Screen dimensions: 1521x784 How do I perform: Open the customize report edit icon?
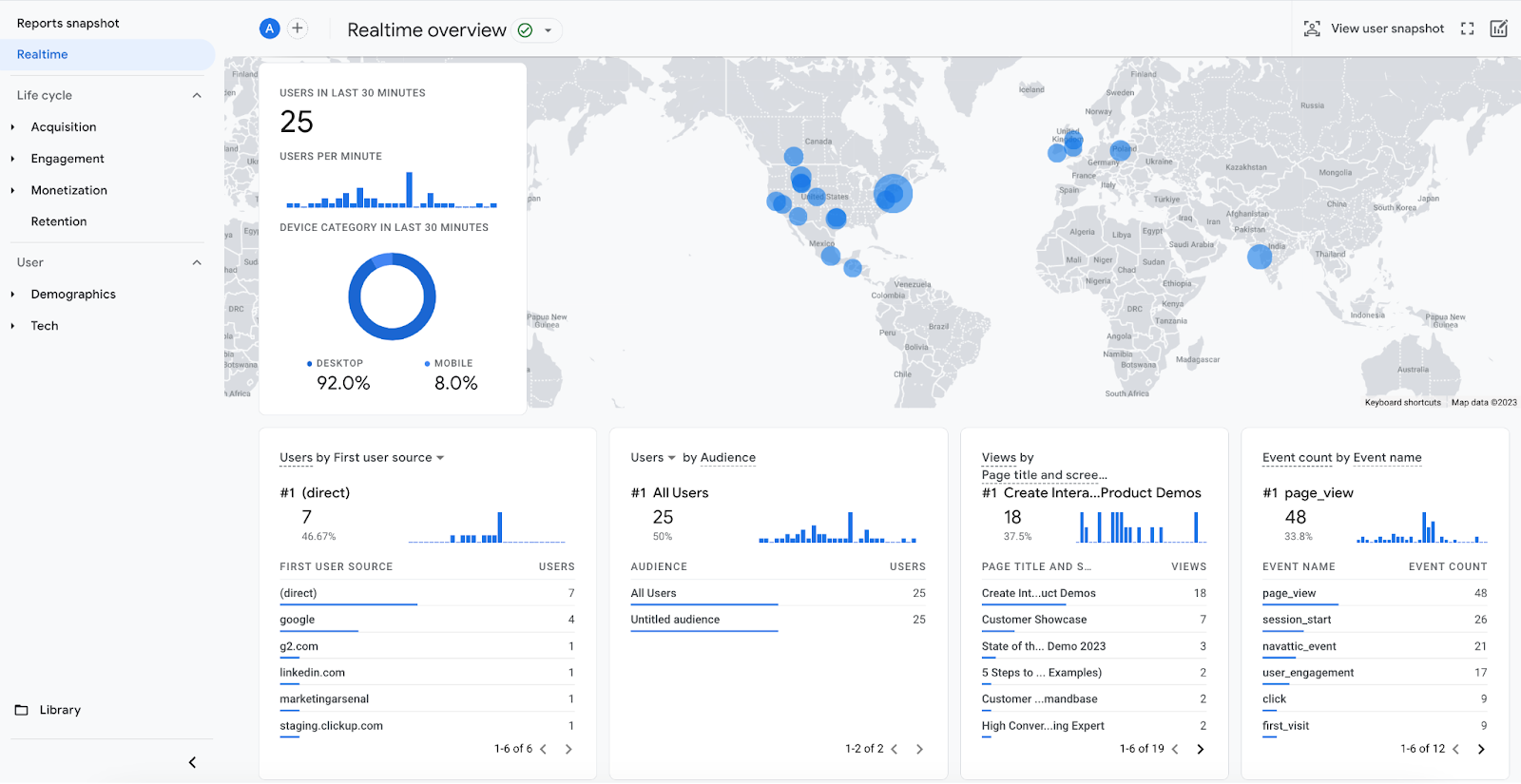1499,29
